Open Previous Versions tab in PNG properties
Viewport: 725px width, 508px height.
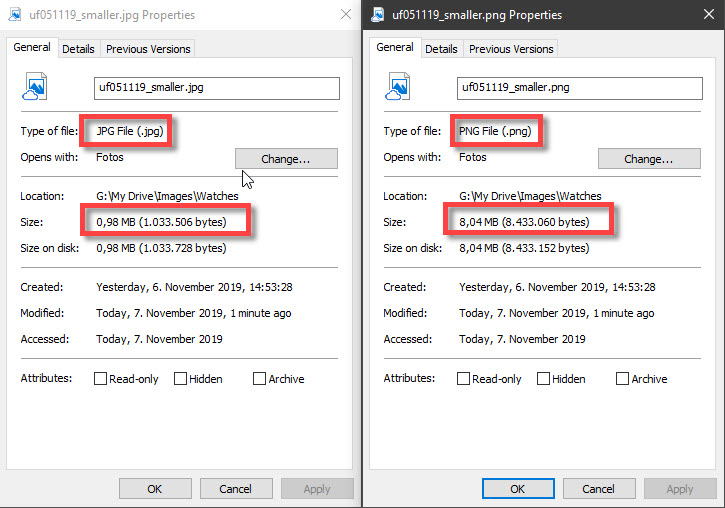510,49
